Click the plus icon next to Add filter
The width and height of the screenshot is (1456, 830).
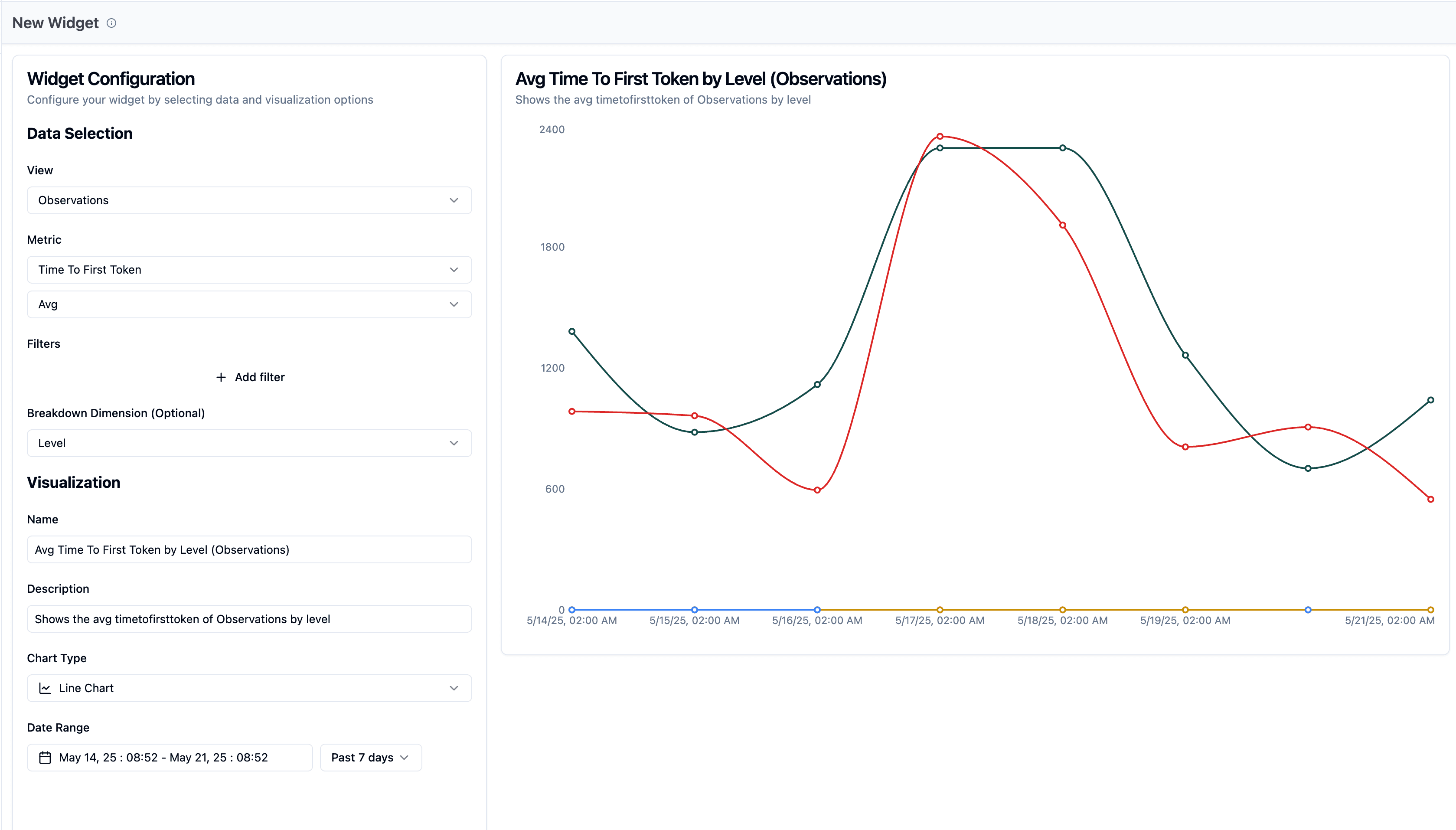pos(222,377)
